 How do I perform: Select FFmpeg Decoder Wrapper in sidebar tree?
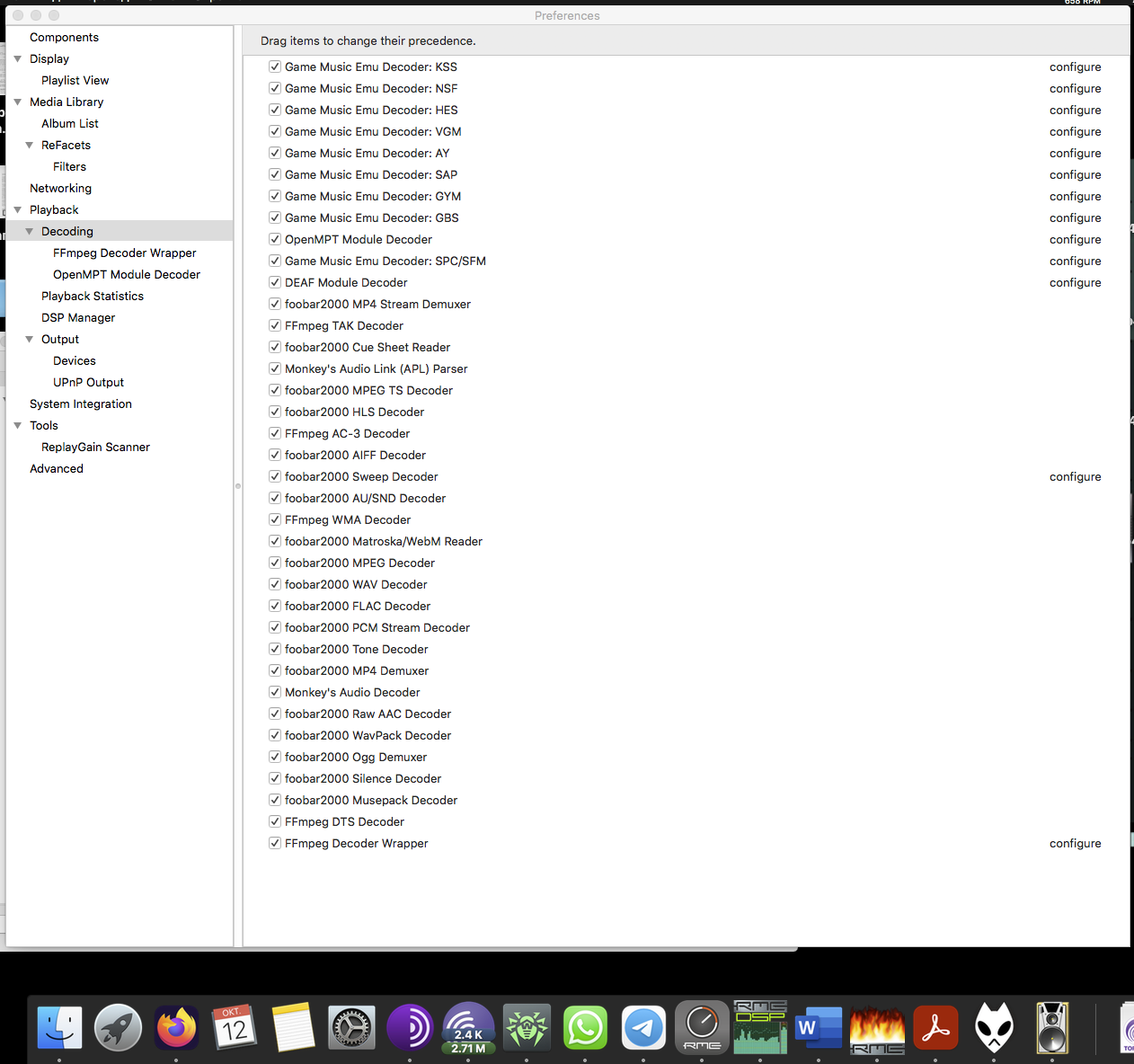coord(124,253)
